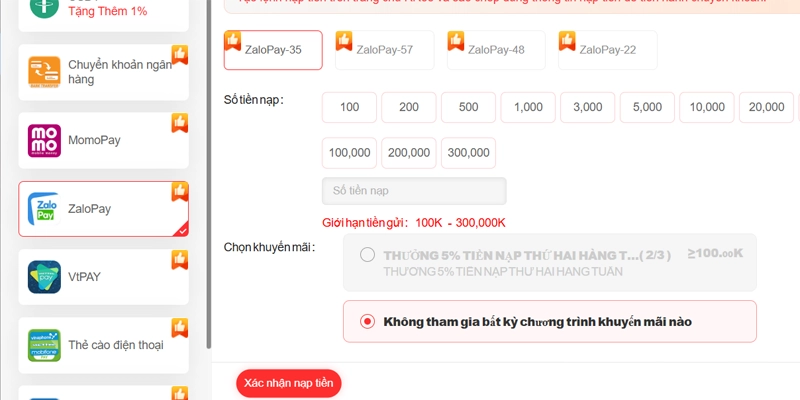Open Chuyển khoản ngân hàng payment method
This screenshot has height=400, width=800.
click(104, 72)
